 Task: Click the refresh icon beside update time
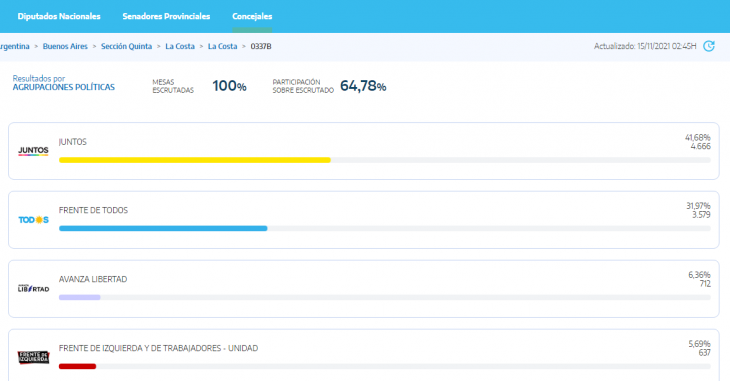point(709,46)
